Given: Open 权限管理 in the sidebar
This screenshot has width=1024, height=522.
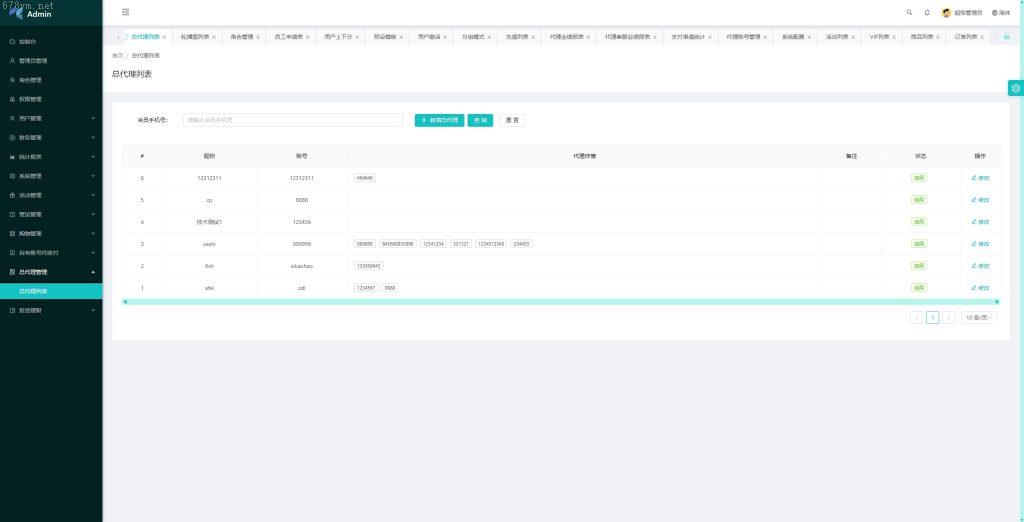Looking at the screenshot, I should tap(51, 99).
